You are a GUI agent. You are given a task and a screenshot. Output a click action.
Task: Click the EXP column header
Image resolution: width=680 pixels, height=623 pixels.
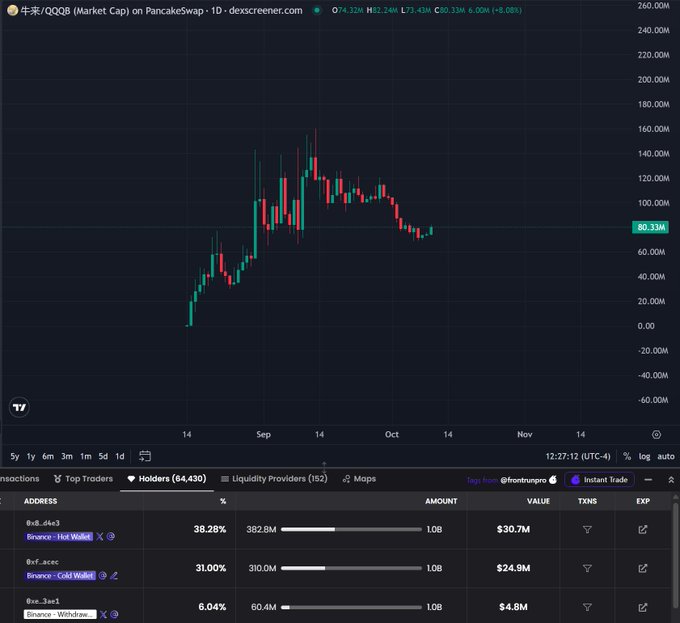(643, 501)
